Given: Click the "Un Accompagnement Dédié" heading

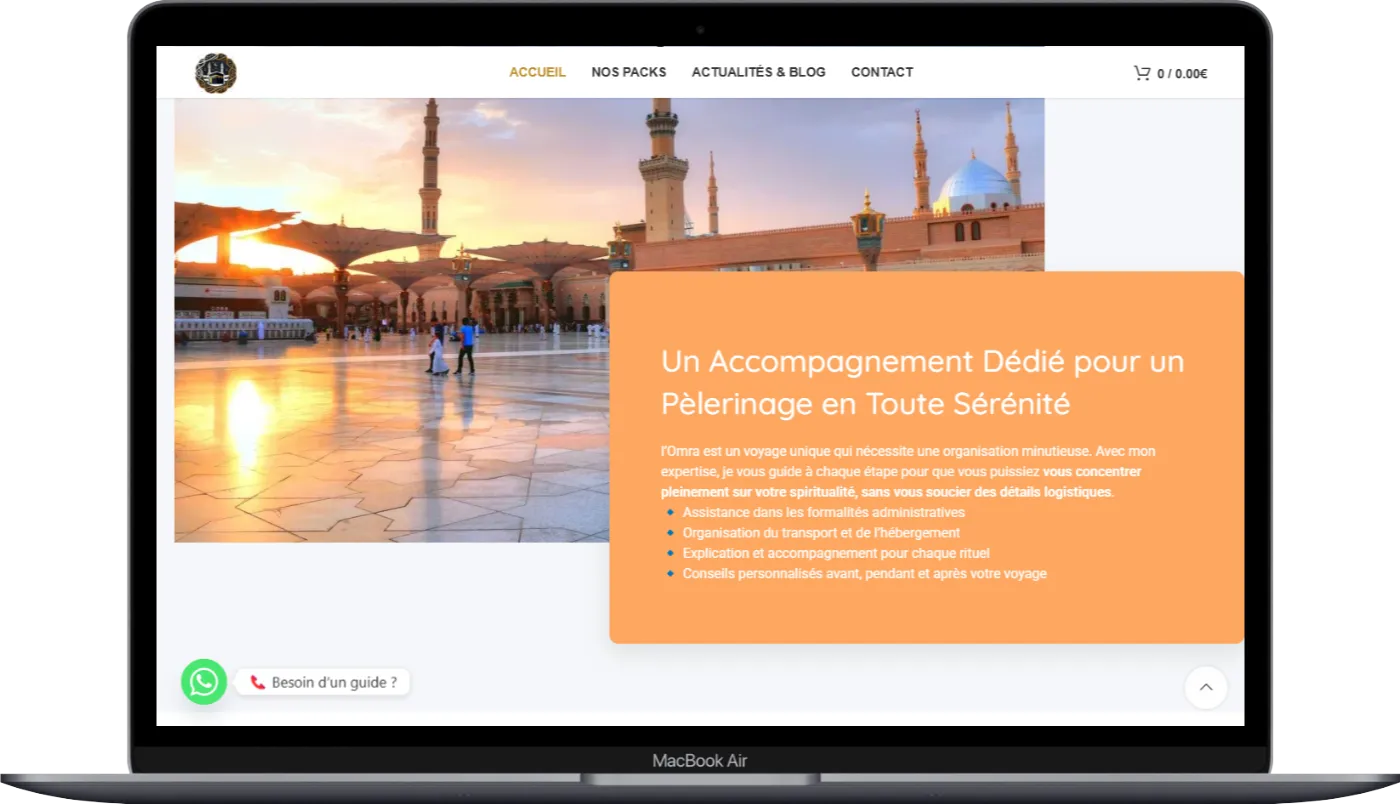Looking at the screenshot, I should [921, 382].
